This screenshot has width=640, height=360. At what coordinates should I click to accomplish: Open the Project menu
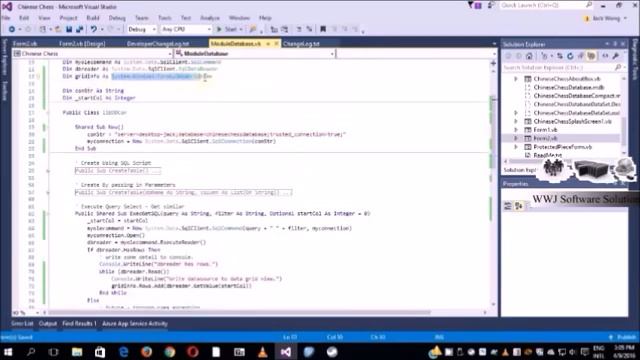68,18
